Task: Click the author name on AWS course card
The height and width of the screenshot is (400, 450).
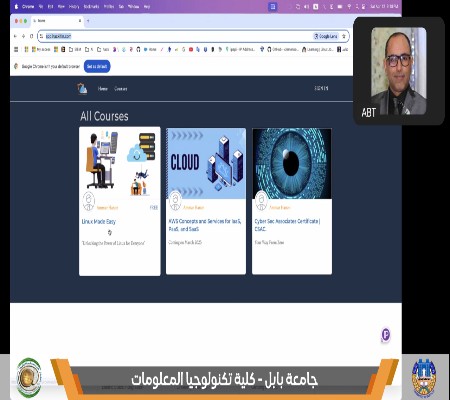Action: click(194, 207)
